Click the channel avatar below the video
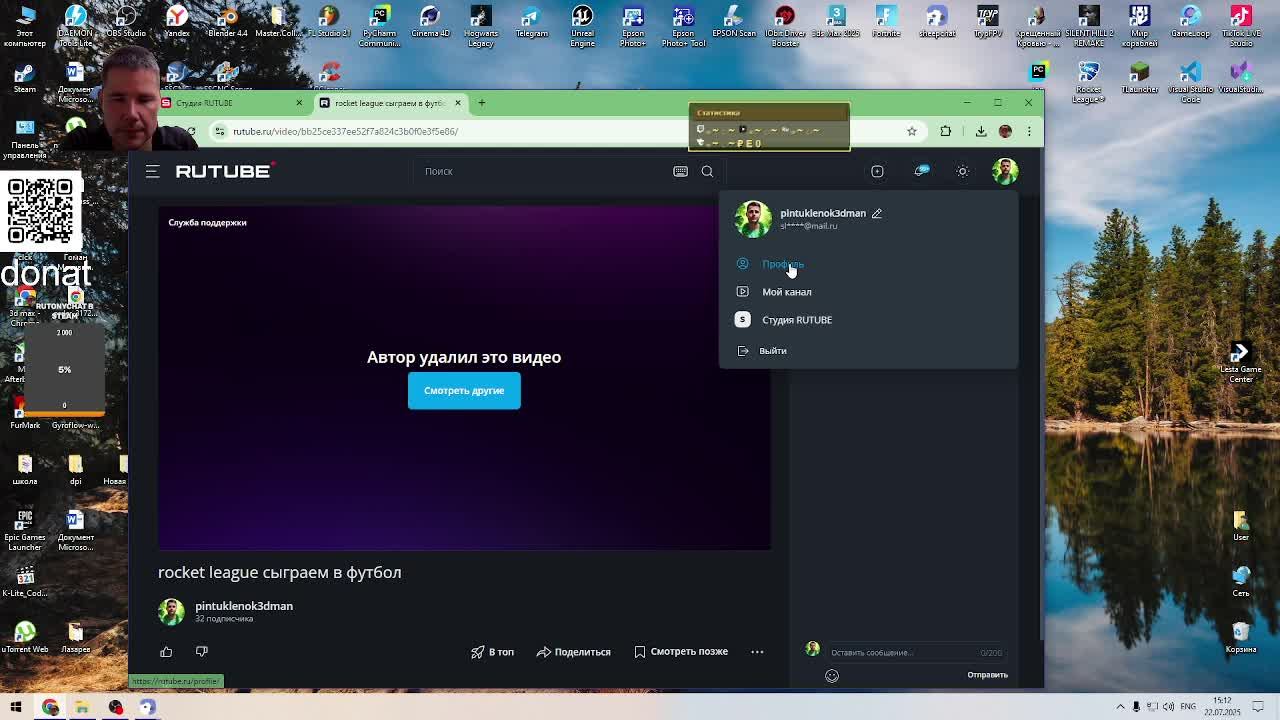 point(171,611)
